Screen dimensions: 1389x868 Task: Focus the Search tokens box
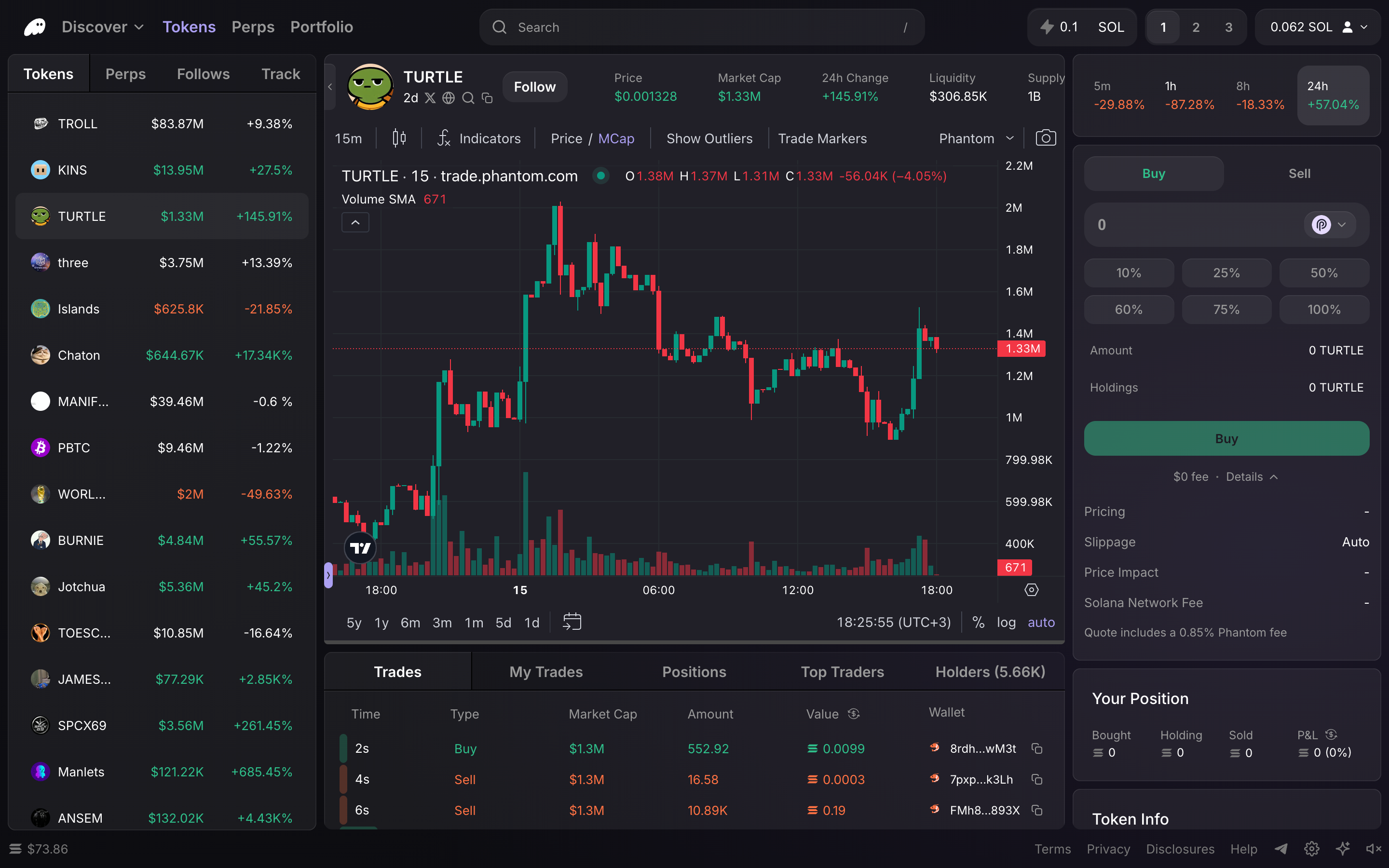coord(701,27)
